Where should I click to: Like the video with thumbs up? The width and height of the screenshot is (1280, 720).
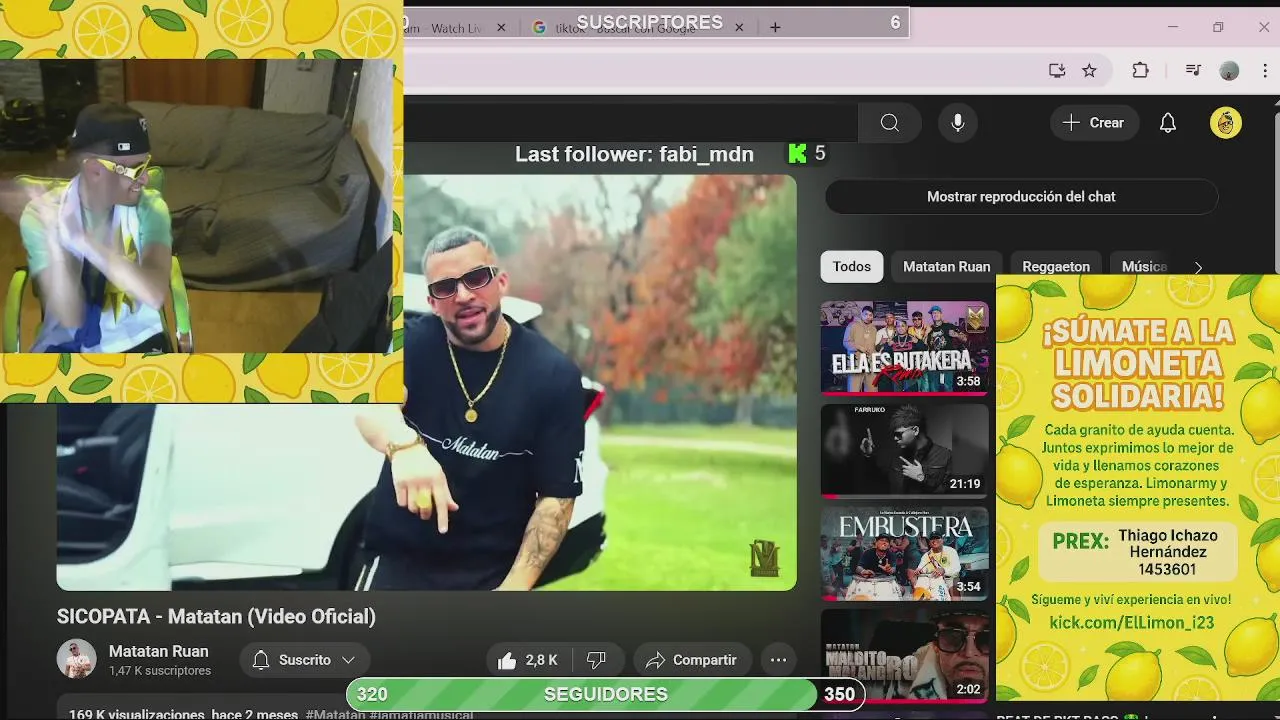coord(527,660)
